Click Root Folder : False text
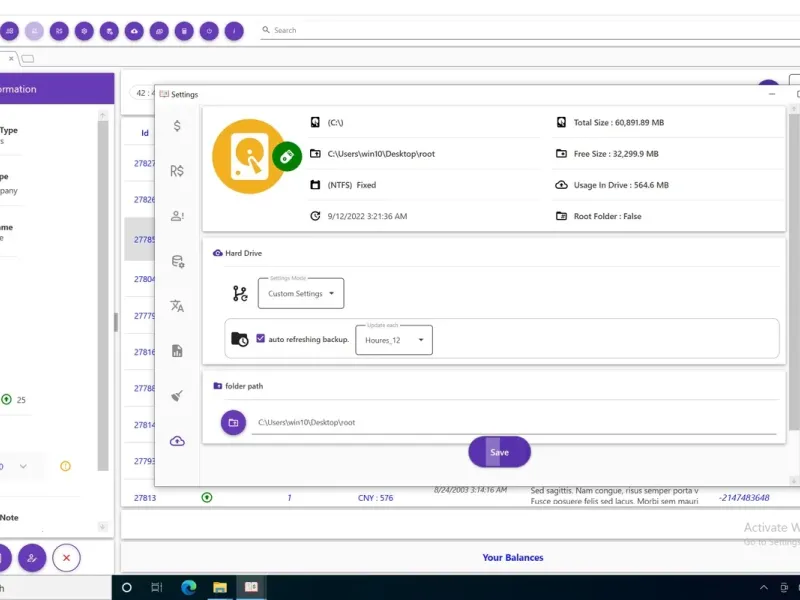This screenshot has height=600, width=800. coord(607,216)
